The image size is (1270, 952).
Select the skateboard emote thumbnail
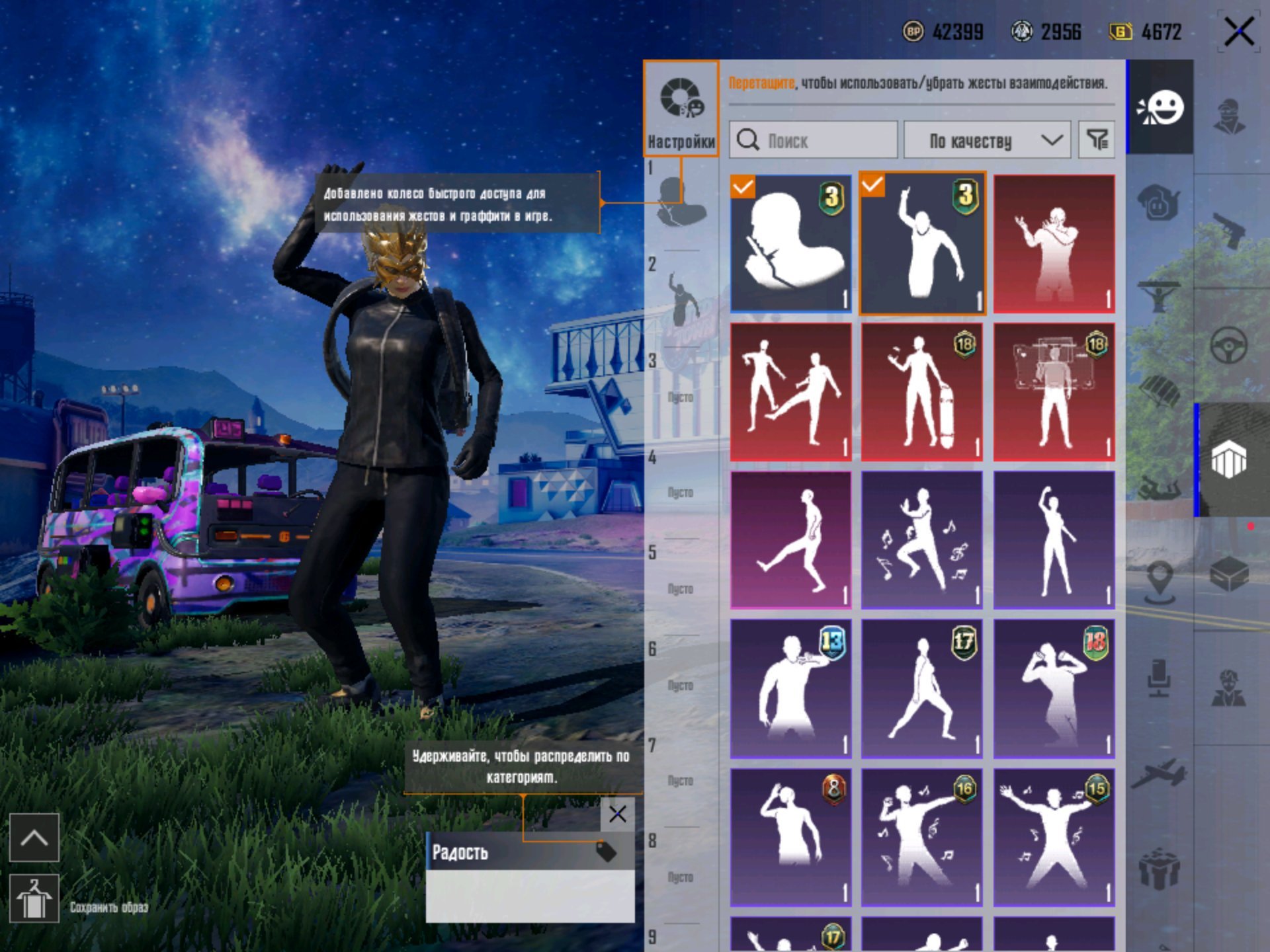[922, 392]
